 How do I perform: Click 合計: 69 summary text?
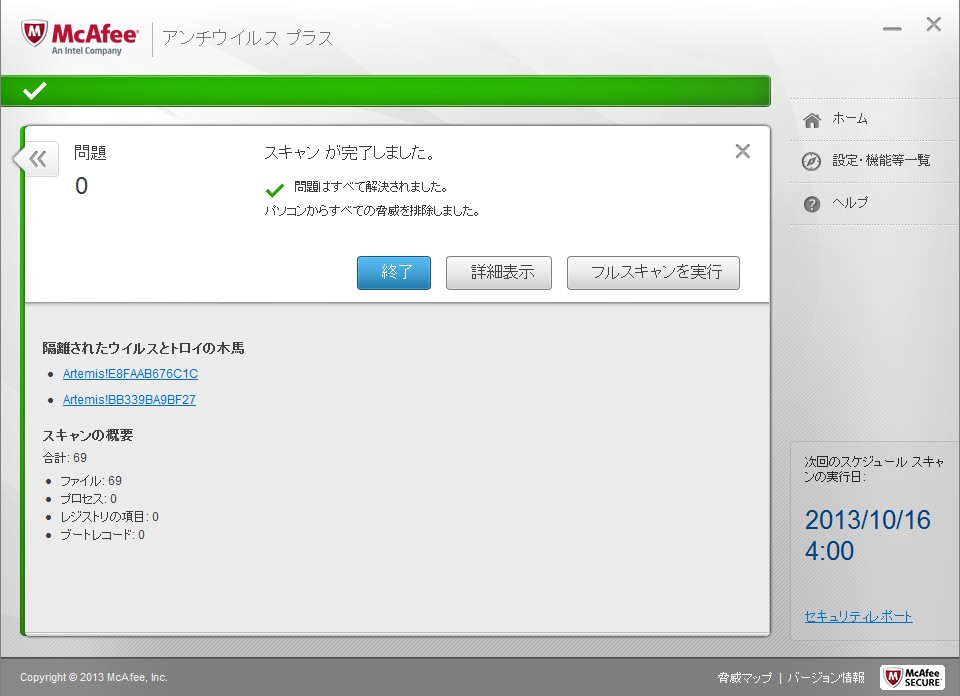click(64, 458)
